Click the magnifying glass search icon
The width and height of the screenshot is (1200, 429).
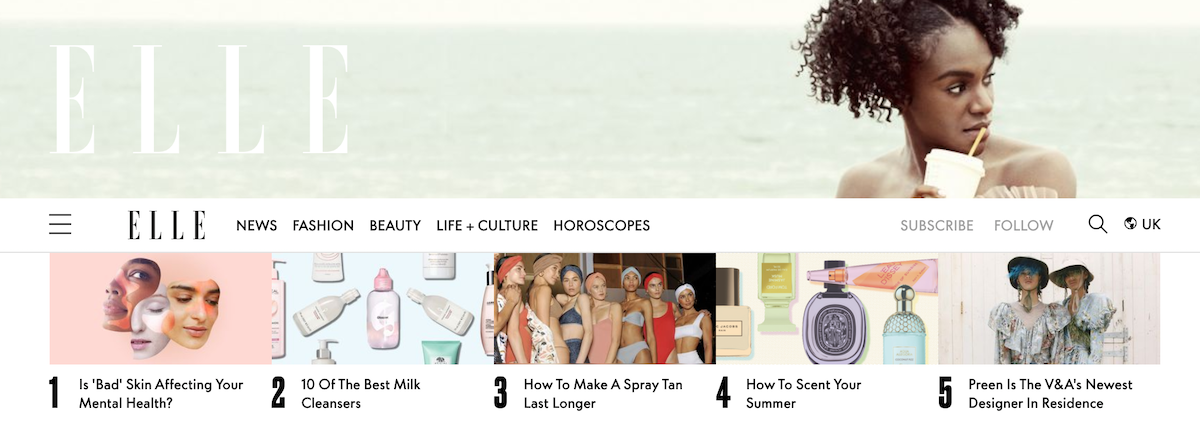(x=1098, y=224)
